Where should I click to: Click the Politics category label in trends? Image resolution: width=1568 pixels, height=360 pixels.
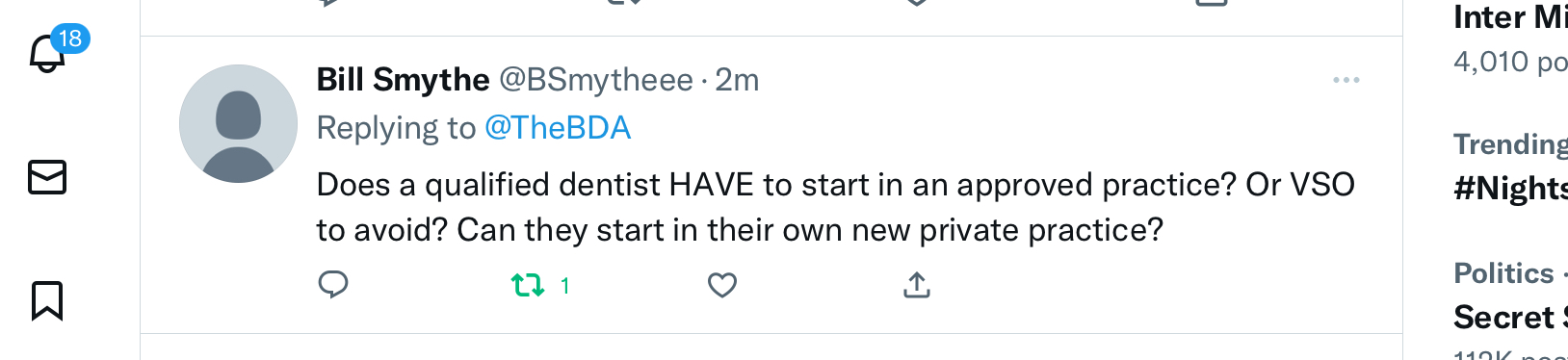[x=1503, y=273]
